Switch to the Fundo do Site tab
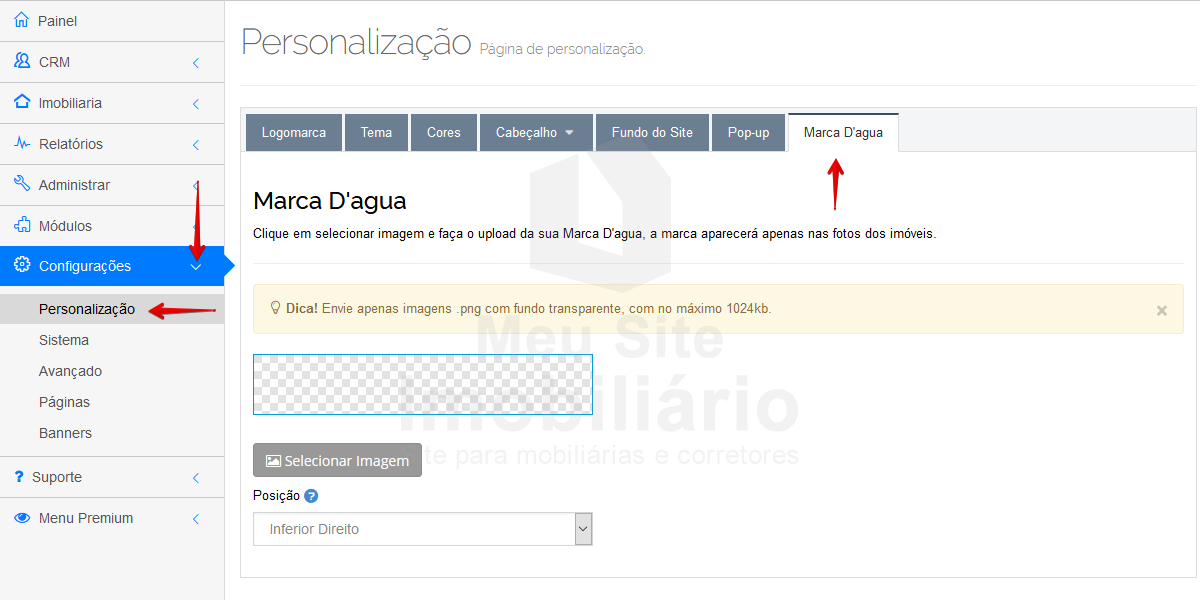Screen dimensions: 1200x600 tap(652, 133)
